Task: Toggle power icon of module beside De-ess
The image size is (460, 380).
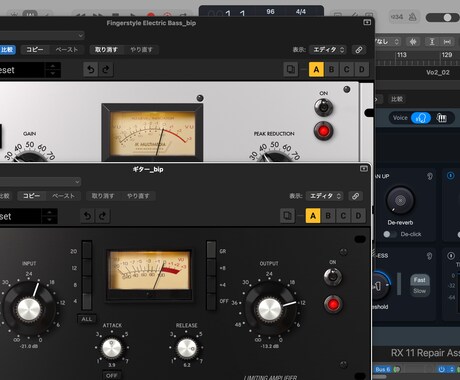Action: [451, 256]
